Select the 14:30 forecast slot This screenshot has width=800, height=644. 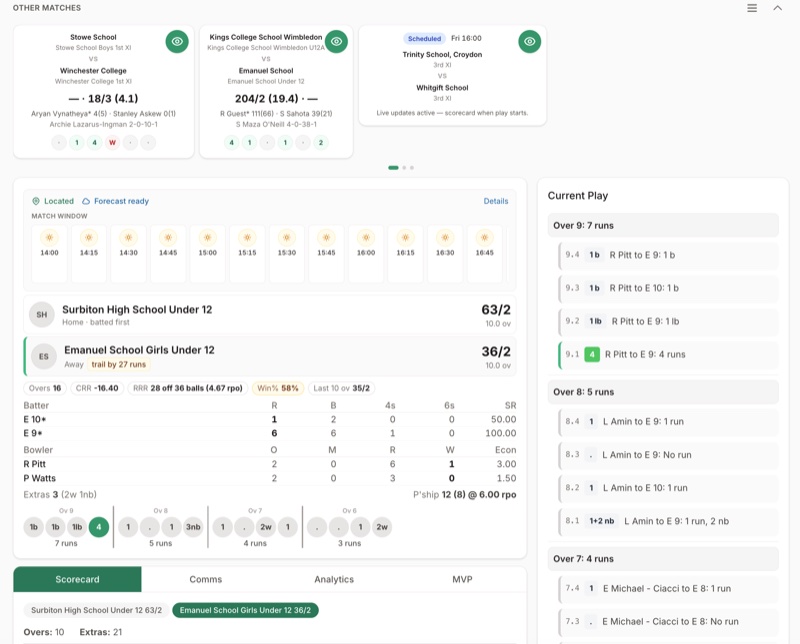pyautogui.click(x=129, y=254)
